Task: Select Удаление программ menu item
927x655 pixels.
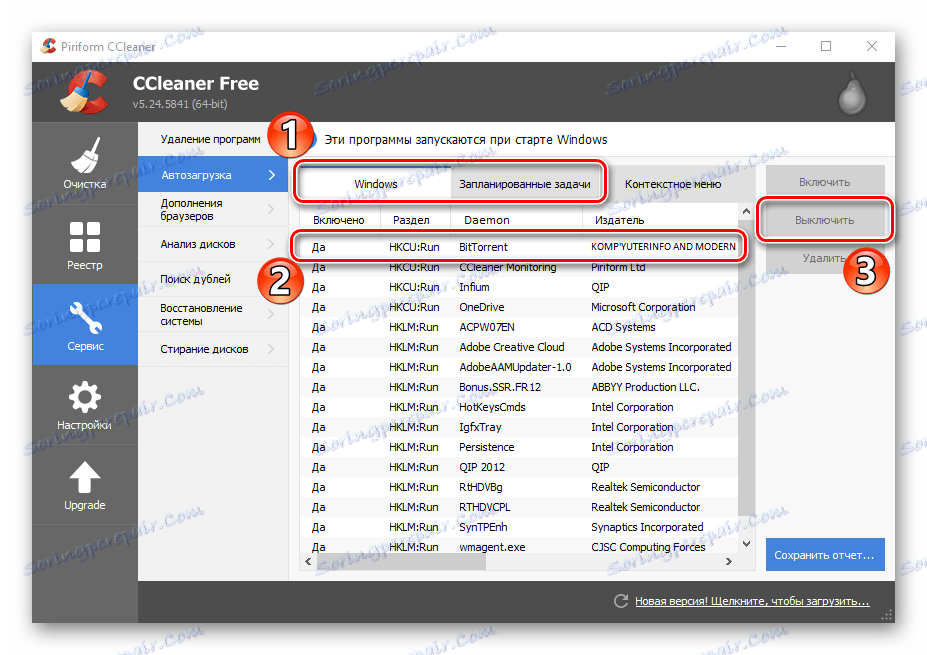Action: click(x=210, y=140)
